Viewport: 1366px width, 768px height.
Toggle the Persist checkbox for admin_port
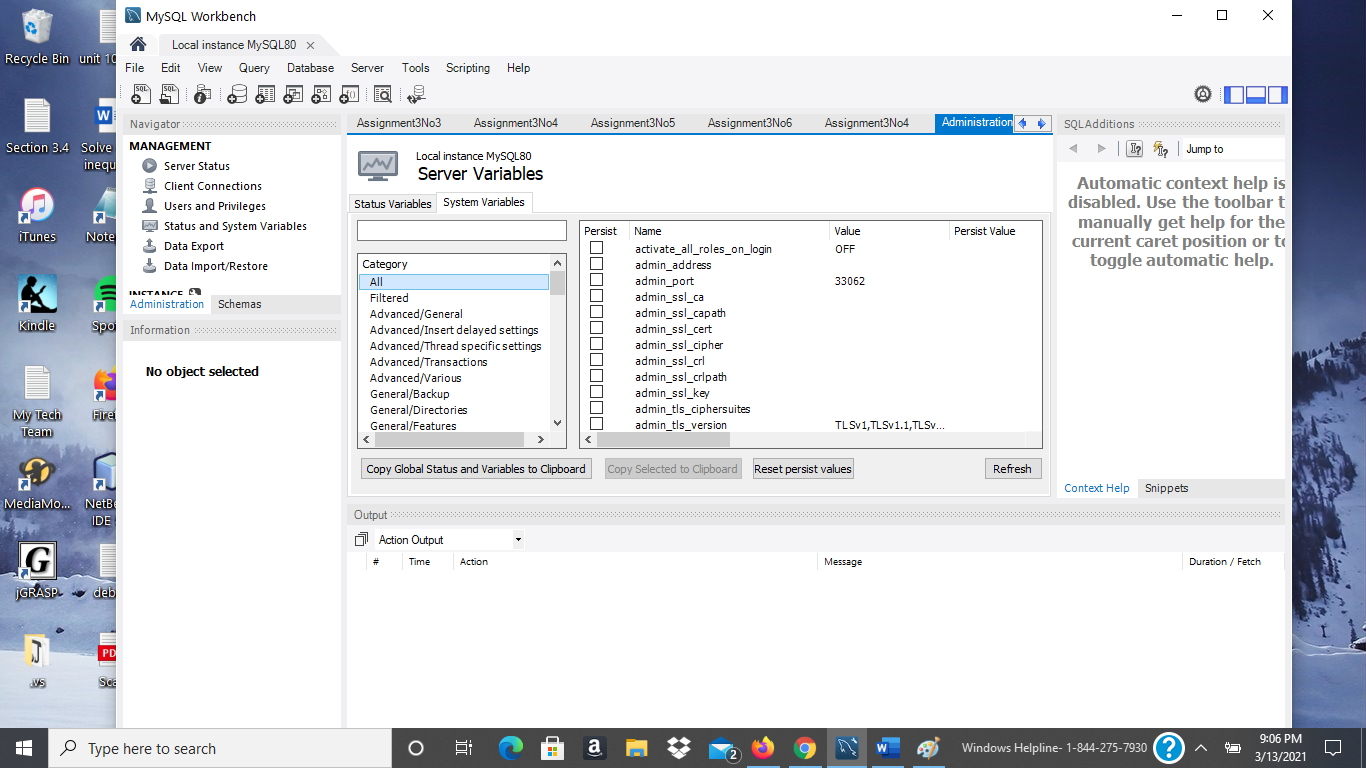(x=596, y=280)
